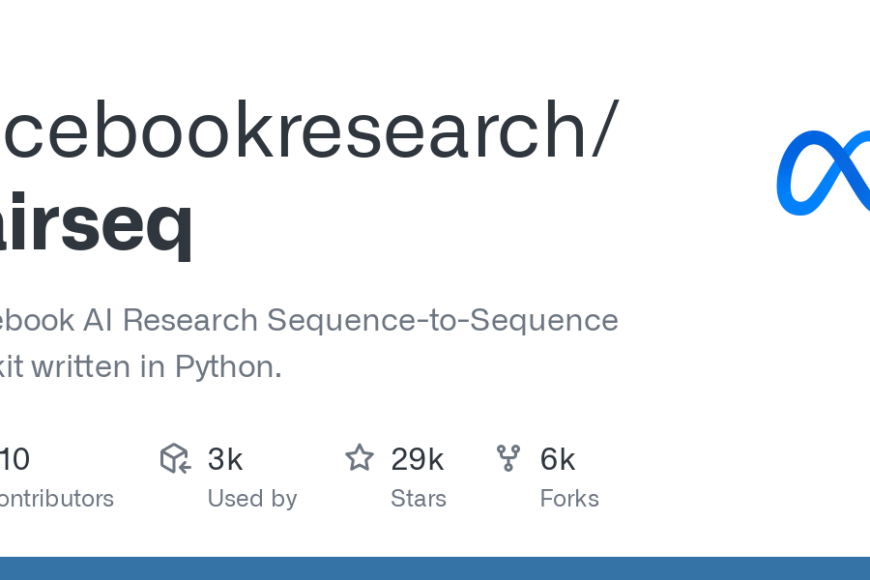This screenshot has width=870, height=580.
Task: Click the blue Meta infinity logo
Action: [x=823, y=173]
